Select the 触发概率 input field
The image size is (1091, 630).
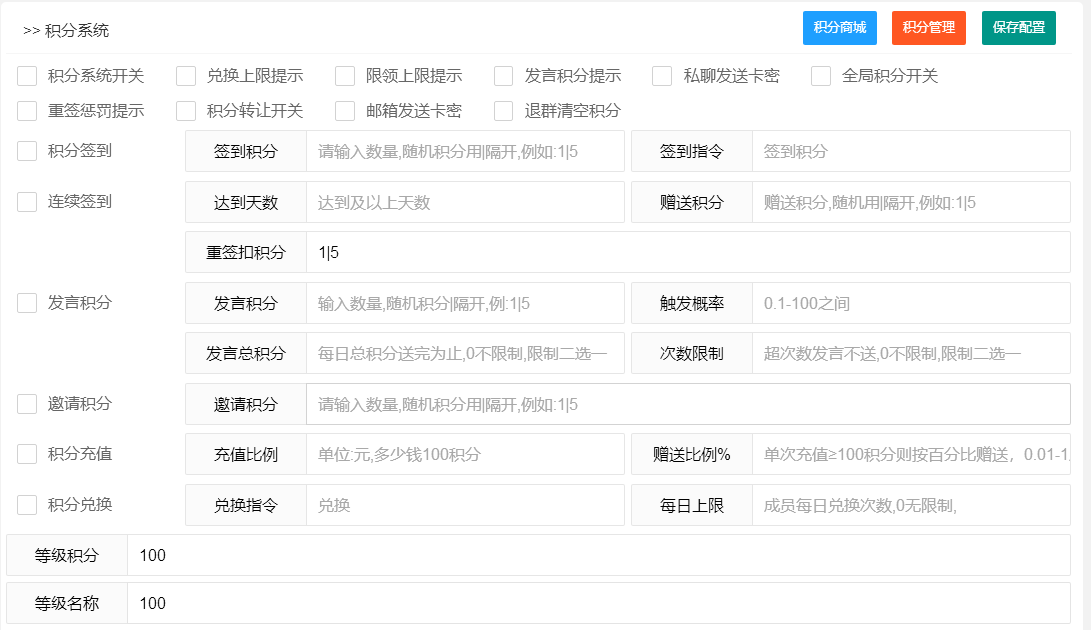coord(910,304)
